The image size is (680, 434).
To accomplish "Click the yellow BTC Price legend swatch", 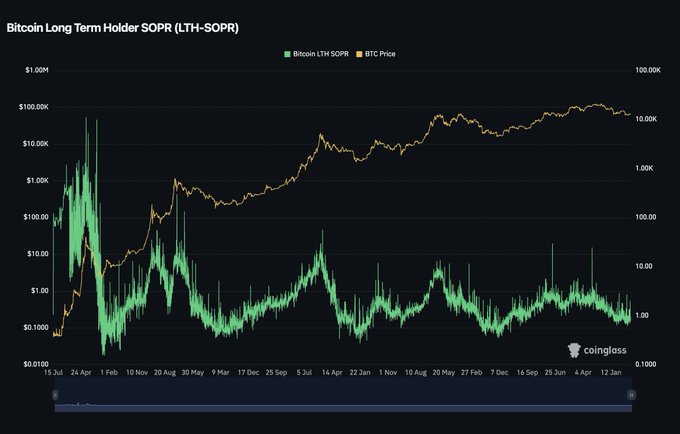I will click(x=359, y=54).
